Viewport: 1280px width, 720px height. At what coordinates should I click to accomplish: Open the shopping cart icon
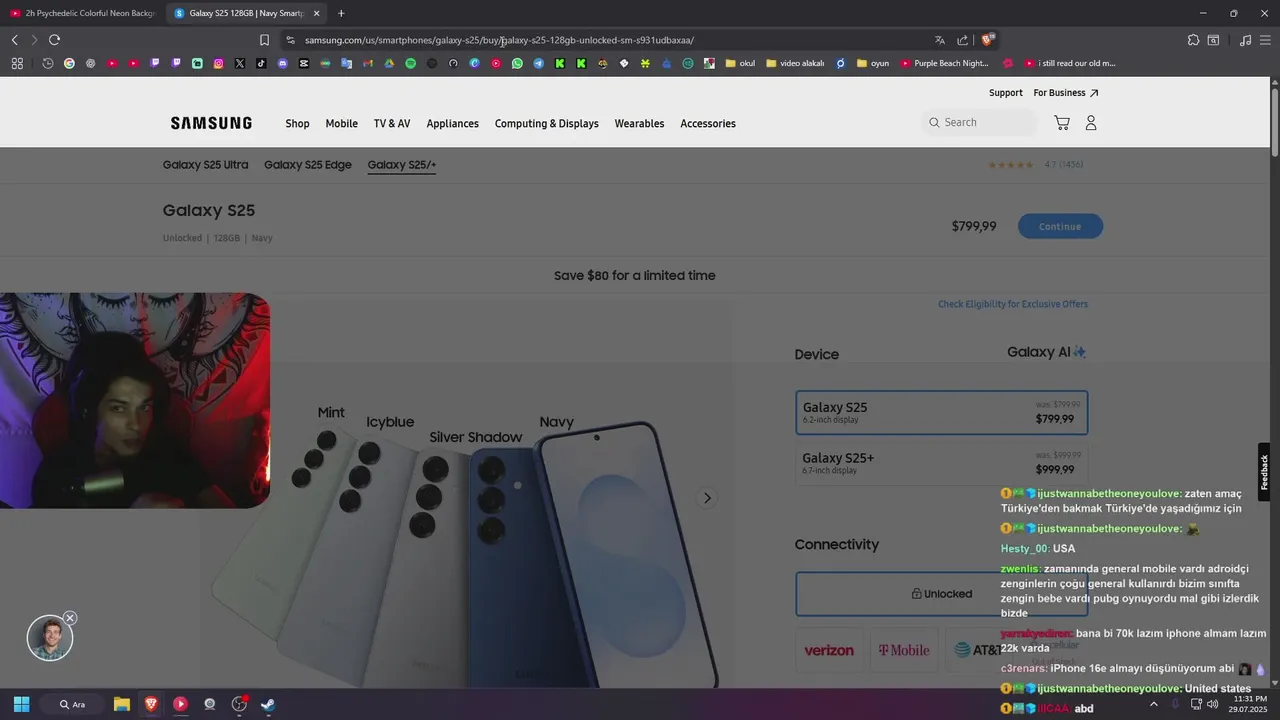(1062, 123)
